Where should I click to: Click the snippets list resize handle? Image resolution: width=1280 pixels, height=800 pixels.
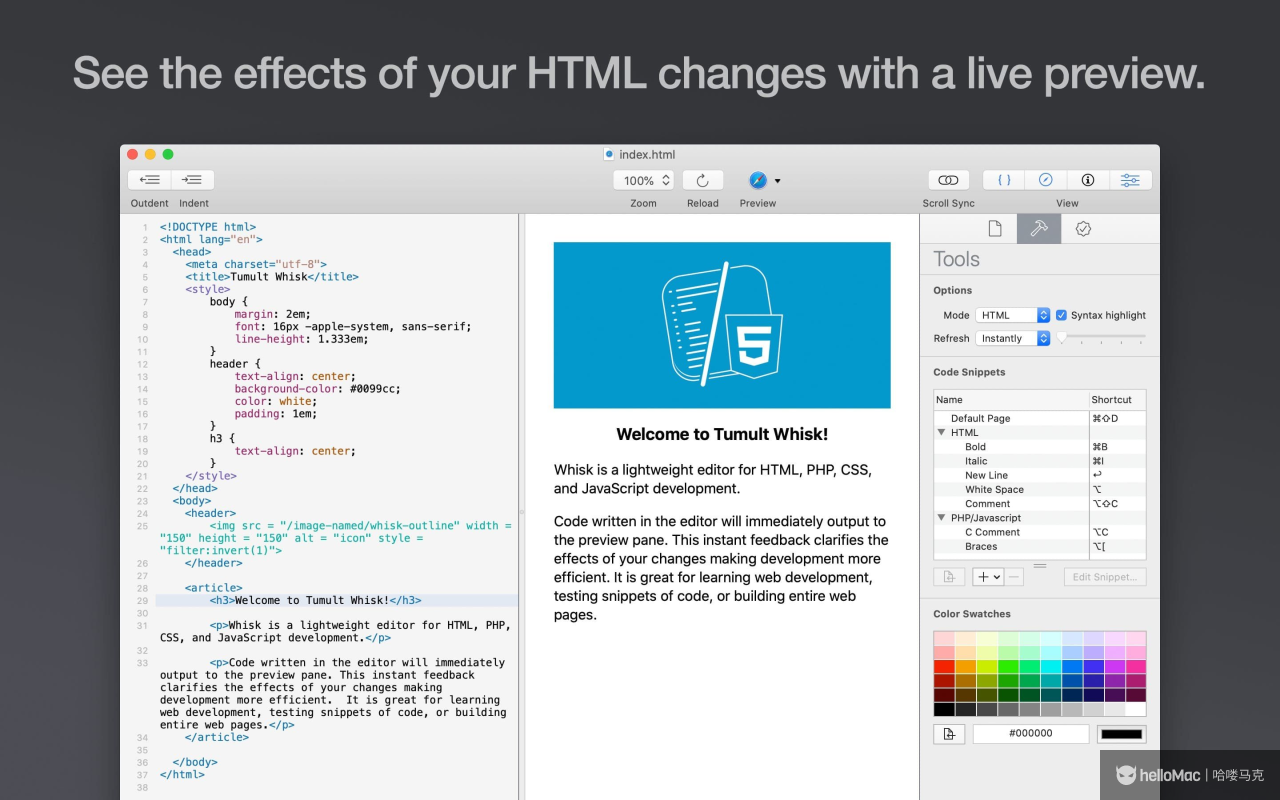coord(1040,565)
